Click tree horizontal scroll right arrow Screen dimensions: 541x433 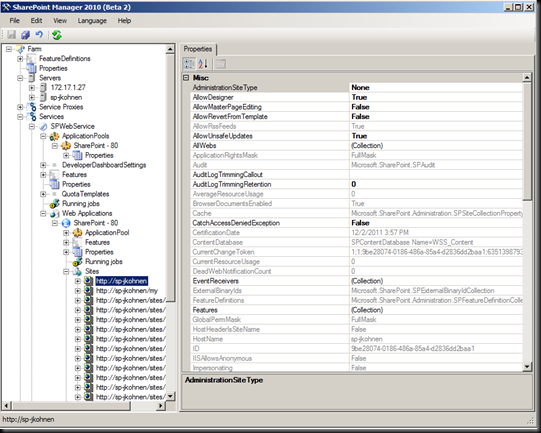pos(160,406)
